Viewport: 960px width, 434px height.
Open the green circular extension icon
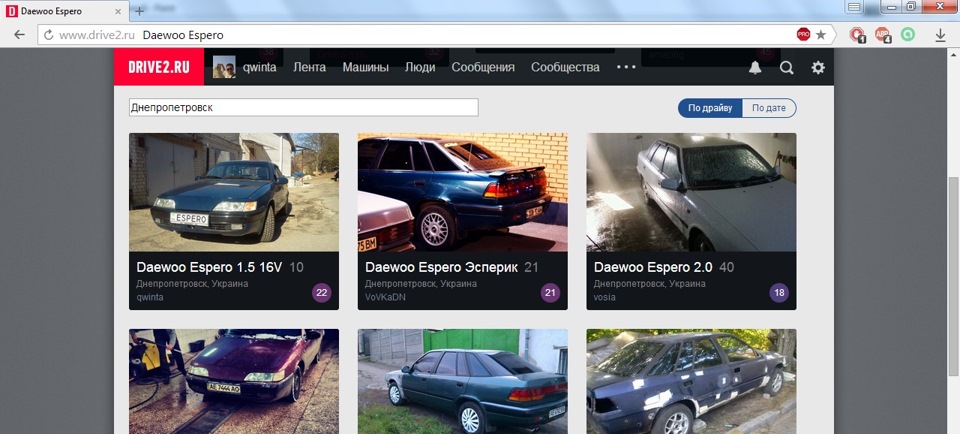coord(908,34)
